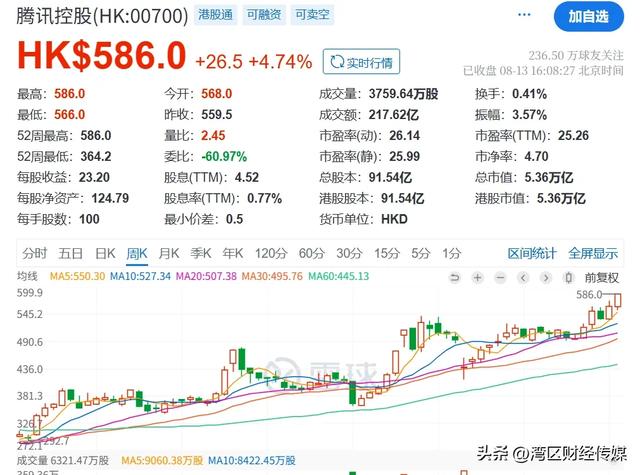Click the volume MA5:9060.38万股 label
Screen dimensions: 640x475
click(162, 461)
